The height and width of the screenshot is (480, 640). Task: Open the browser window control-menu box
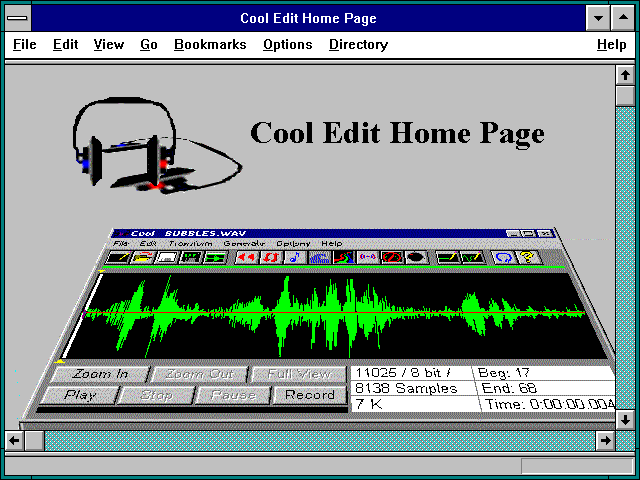click(17, 18)
